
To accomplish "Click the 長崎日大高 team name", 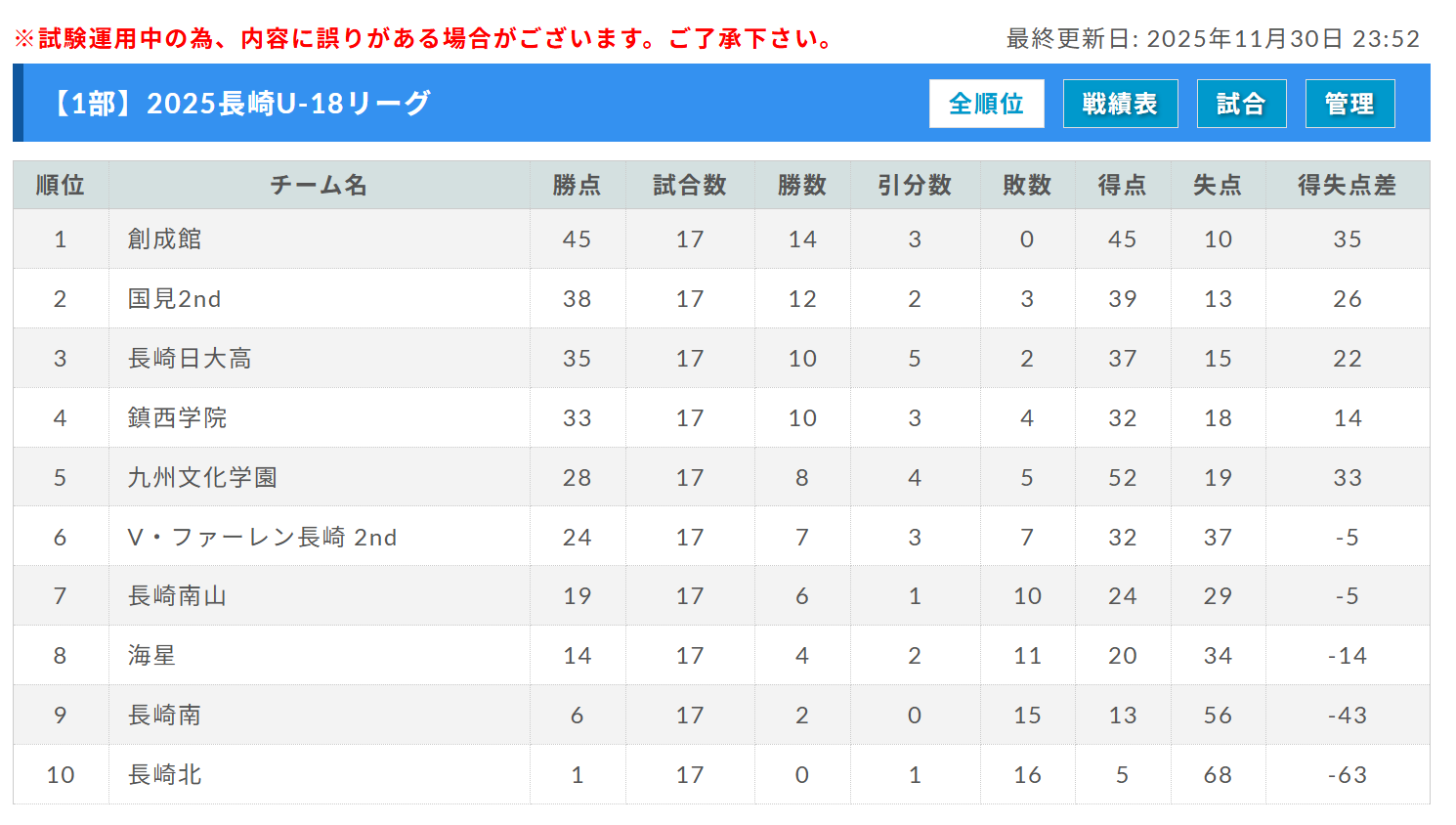I will (190, 359).
